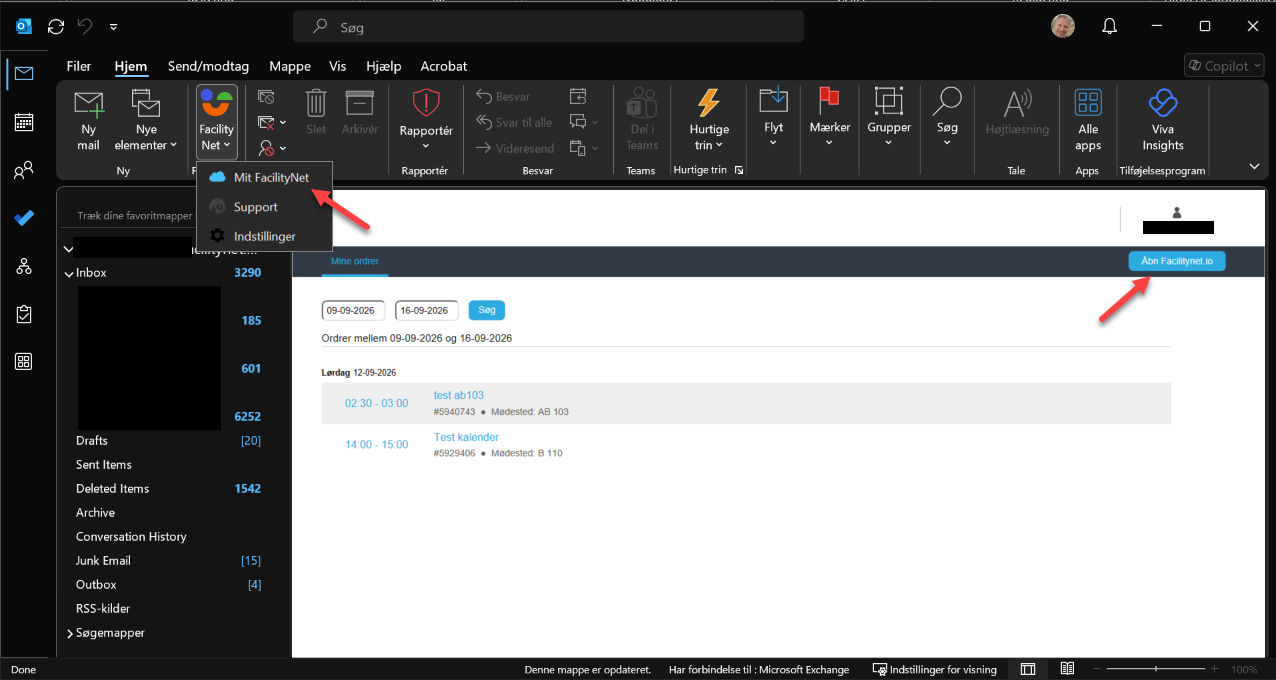The height and width of the screenshot is (680, 1276).
Task: Switch to reading view in status bar
Action: click(1068, 669)
